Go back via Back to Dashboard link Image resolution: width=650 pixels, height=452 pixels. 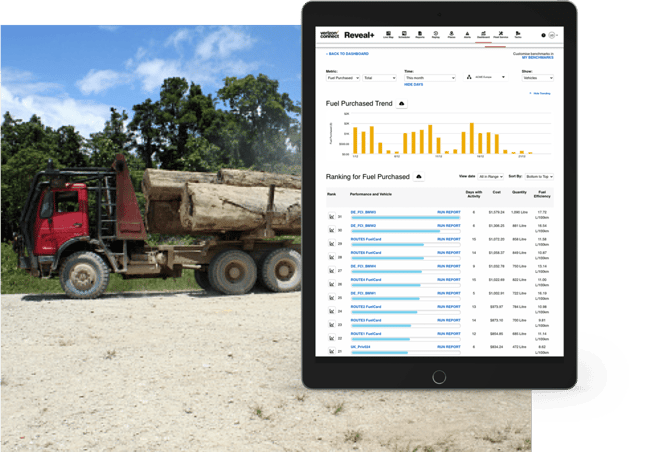[347, 54]
